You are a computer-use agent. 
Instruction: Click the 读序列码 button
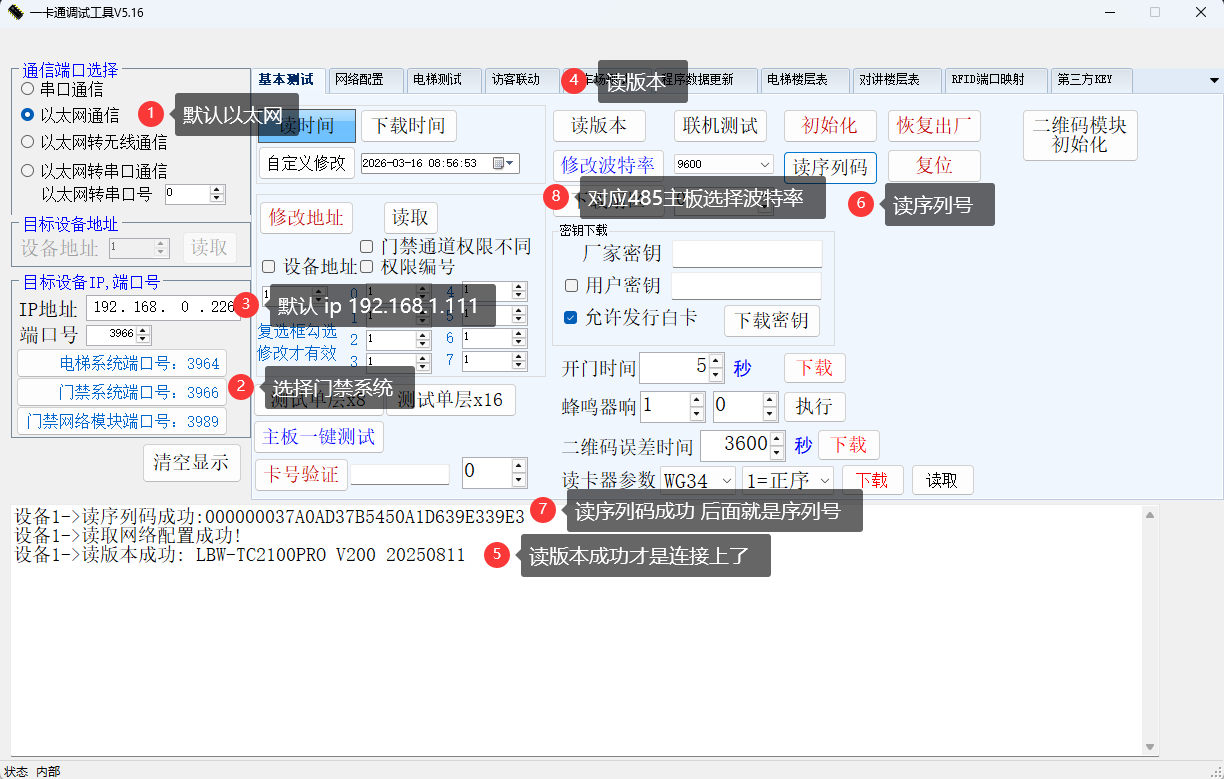830,168
